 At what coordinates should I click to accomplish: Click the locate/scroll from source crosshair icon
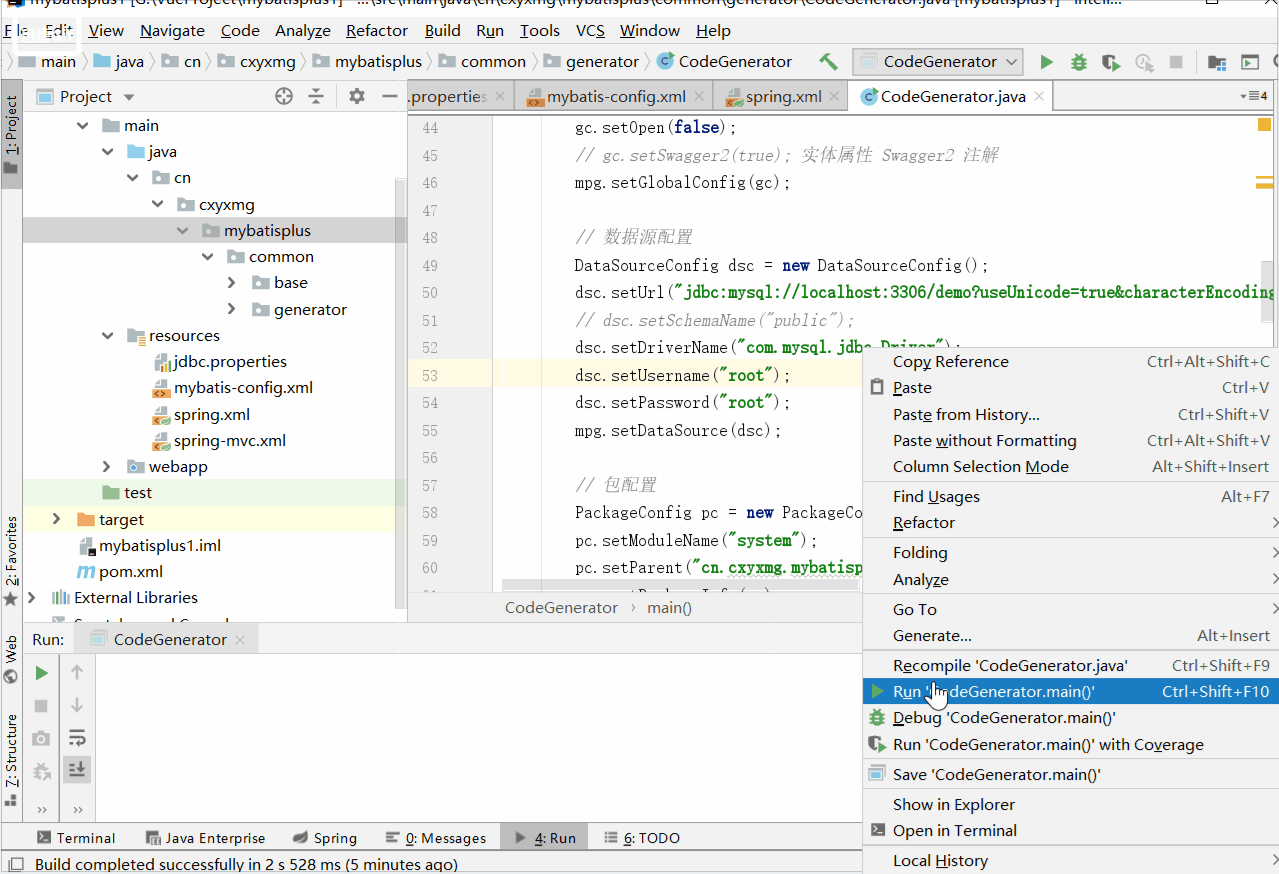(284, 96)
